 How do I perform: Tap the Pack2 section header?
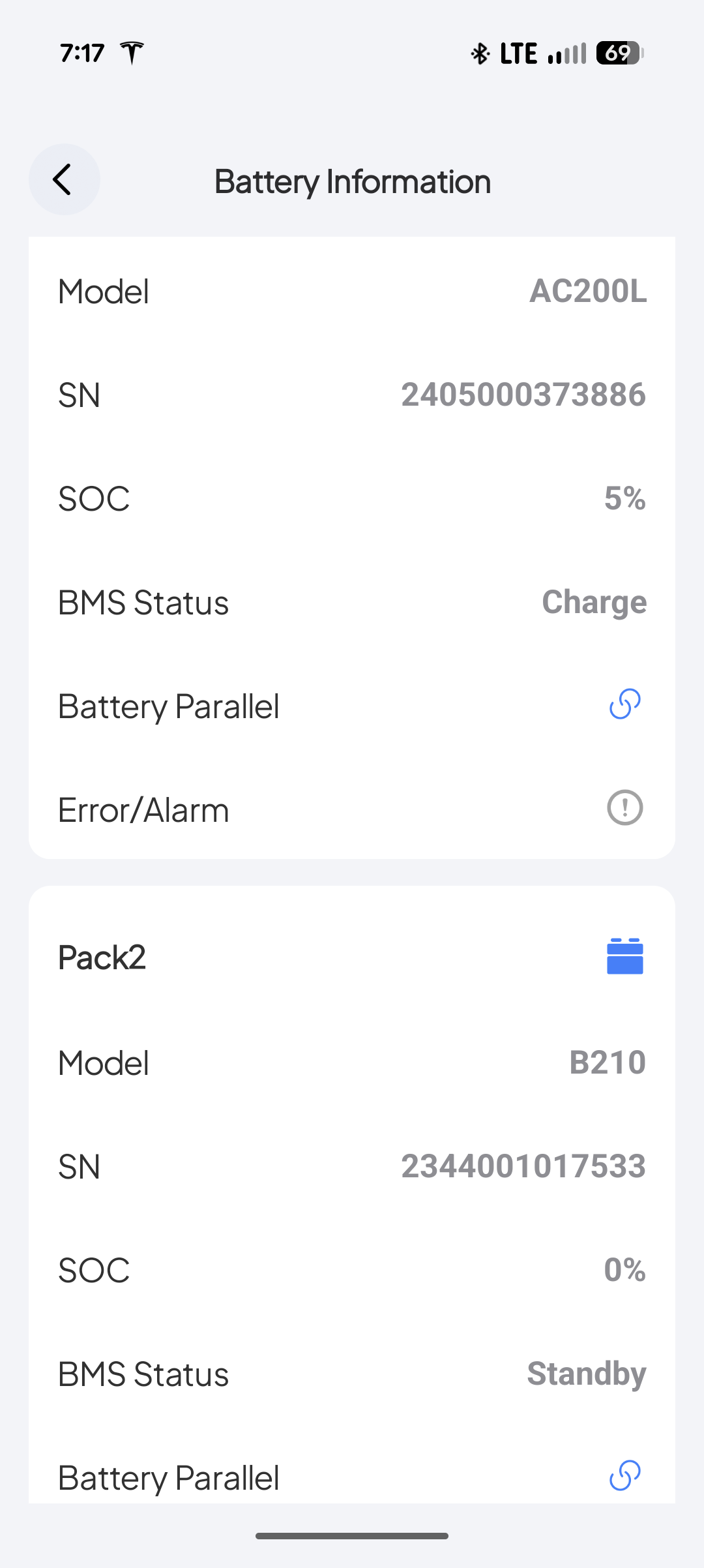102,957
